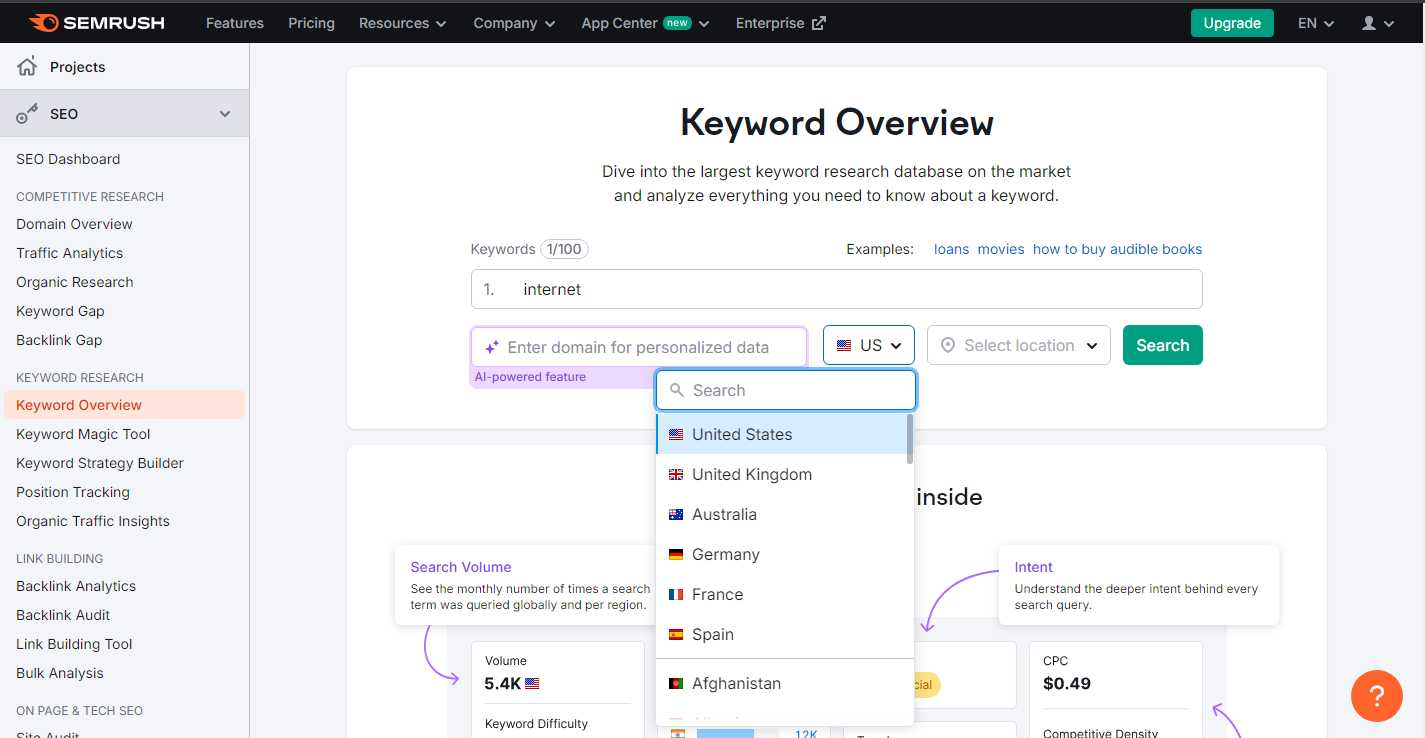Open the EN language selector
Viewport: 1425px width, 738px height.
(x=1316, y=23)
